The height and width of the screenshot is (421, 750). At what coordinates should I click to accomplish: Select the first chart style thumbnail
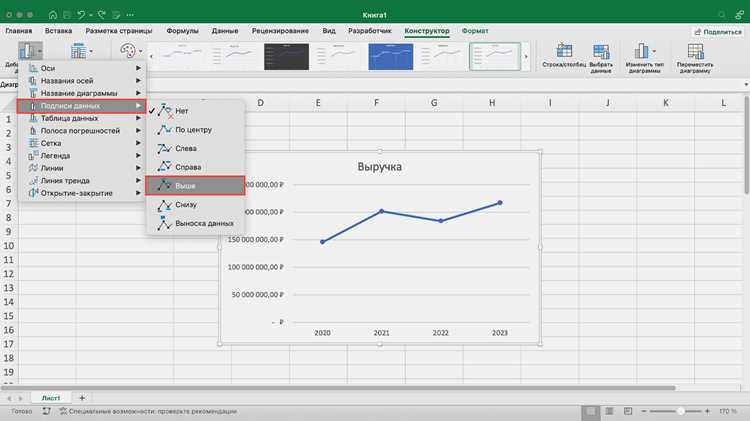pyautogui.click(x=182, y=56)
